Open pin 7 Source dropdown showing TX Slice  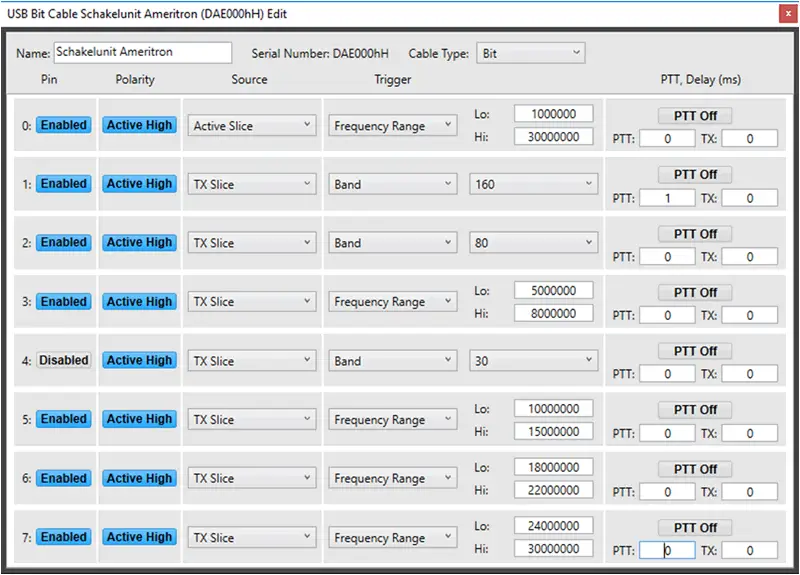pyautogui.click(x=252, y=537)
